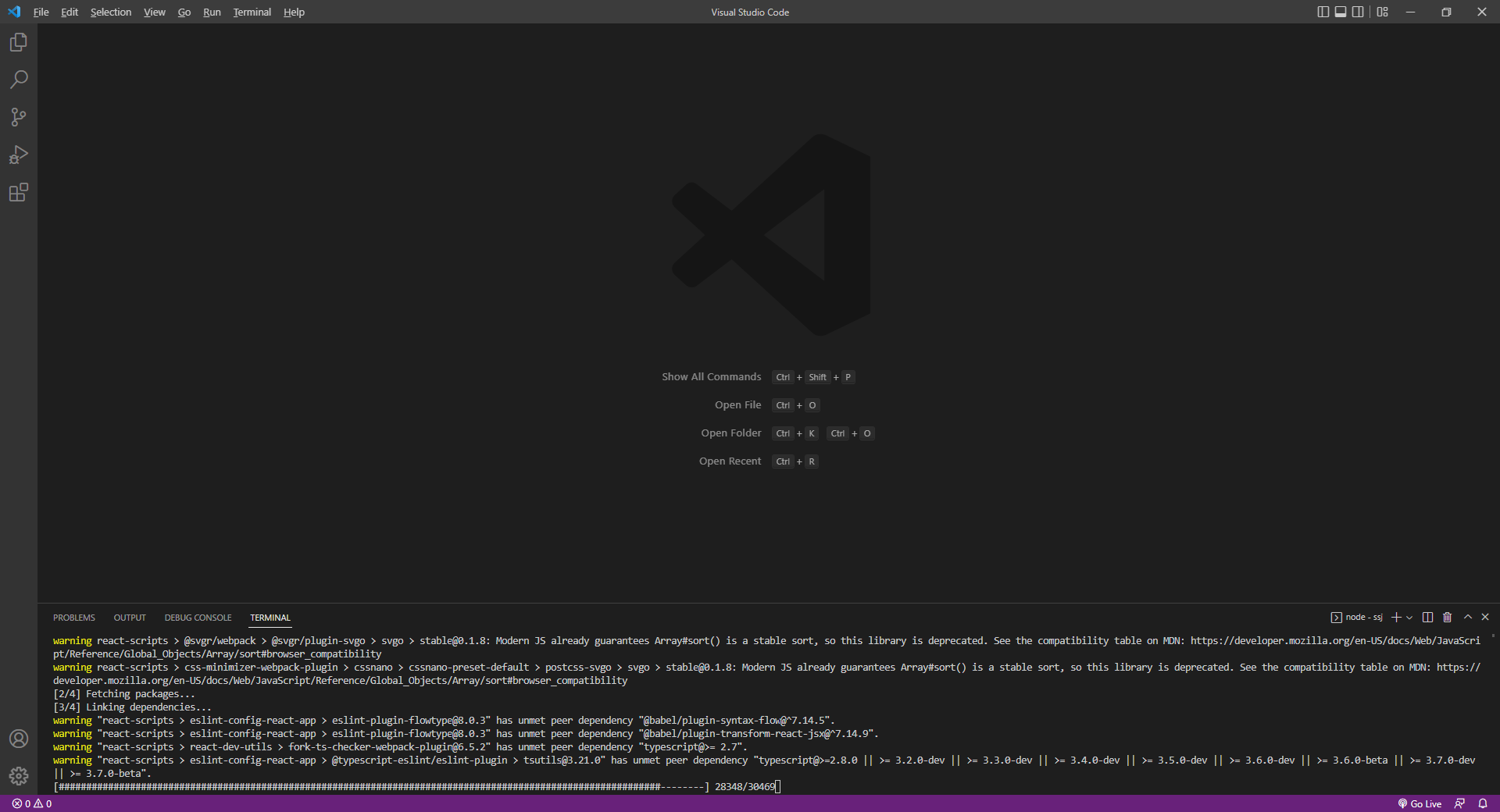
Task: Minimize the VS Code window
Action: point(1410,12)
